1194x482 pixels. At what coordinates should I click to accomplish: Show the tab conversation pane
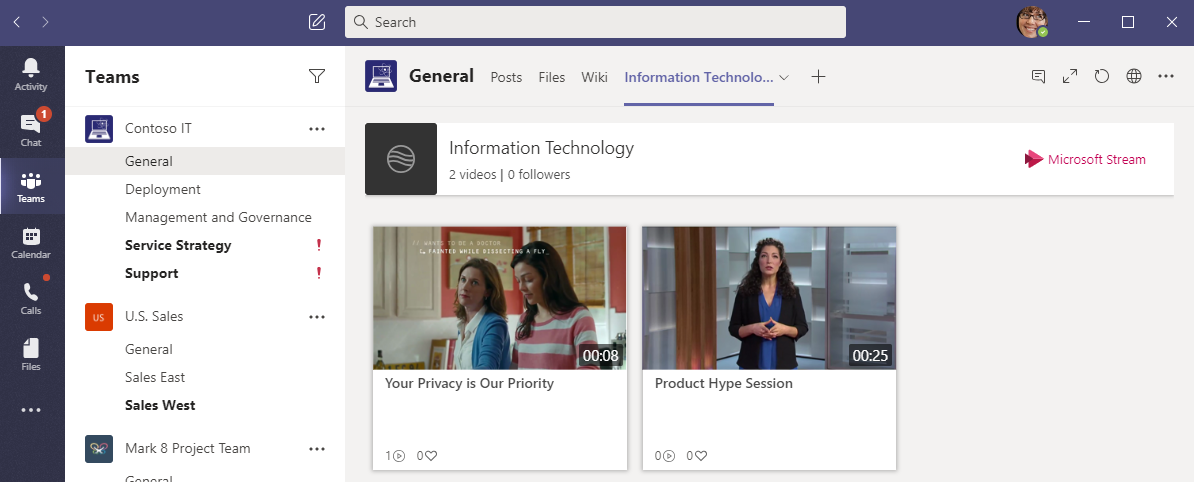point(1038,76)
